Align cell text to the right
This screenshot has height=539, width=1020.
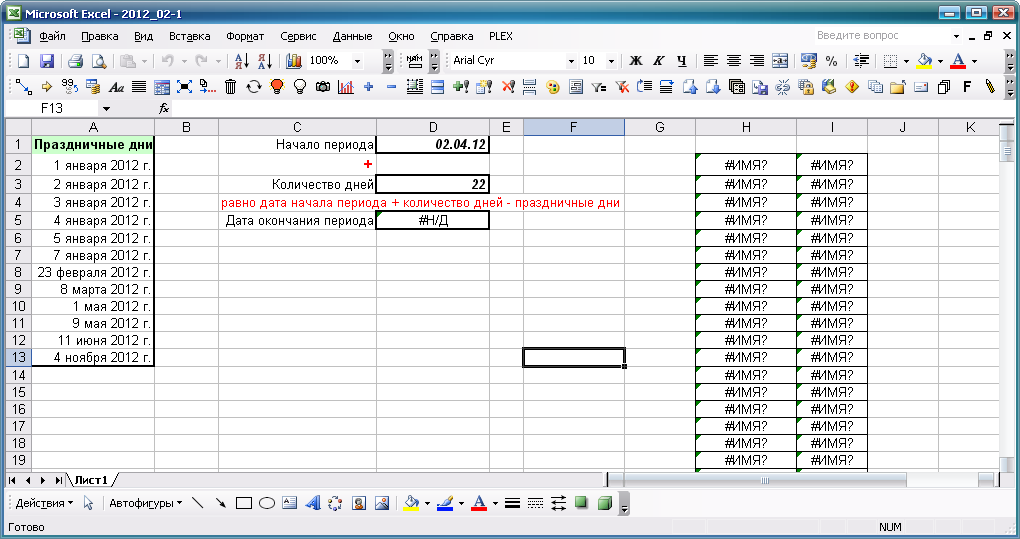click(757, 61)
